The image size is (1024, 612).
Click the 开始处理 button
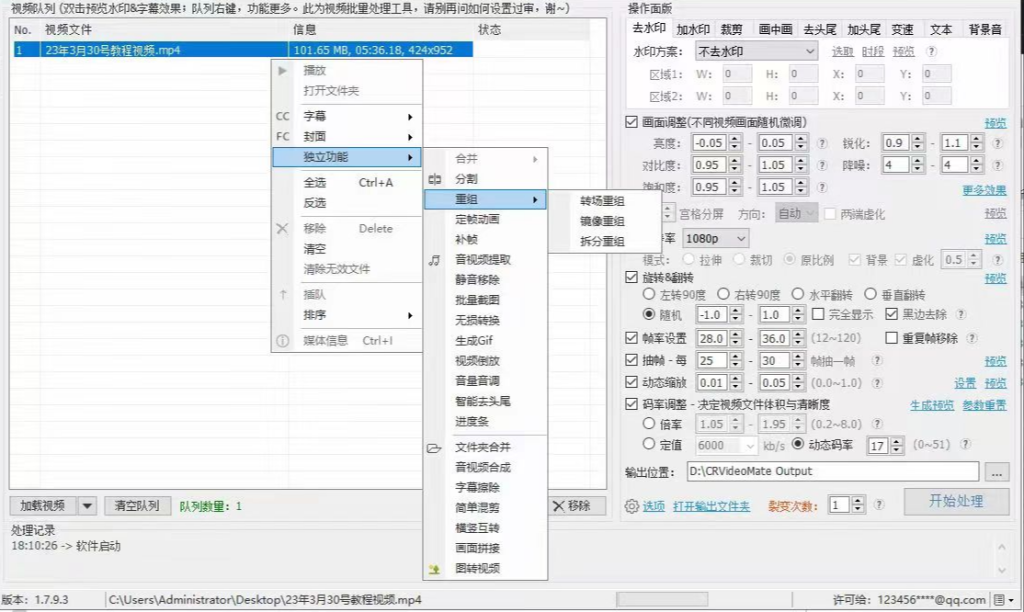pyautogui.click(x=956, y=501)
